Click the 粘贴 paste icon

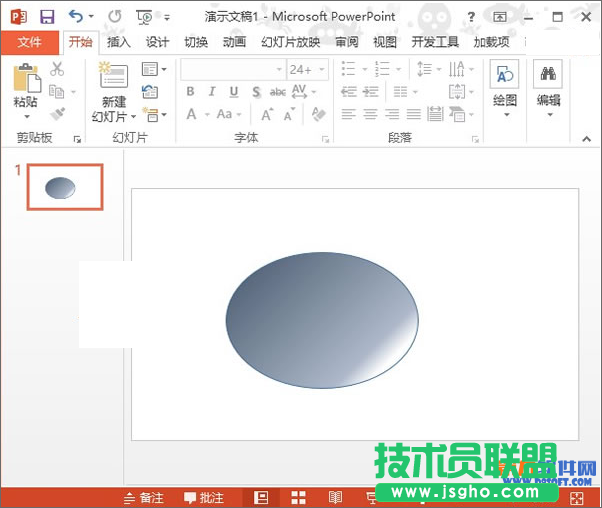[26, 78]
